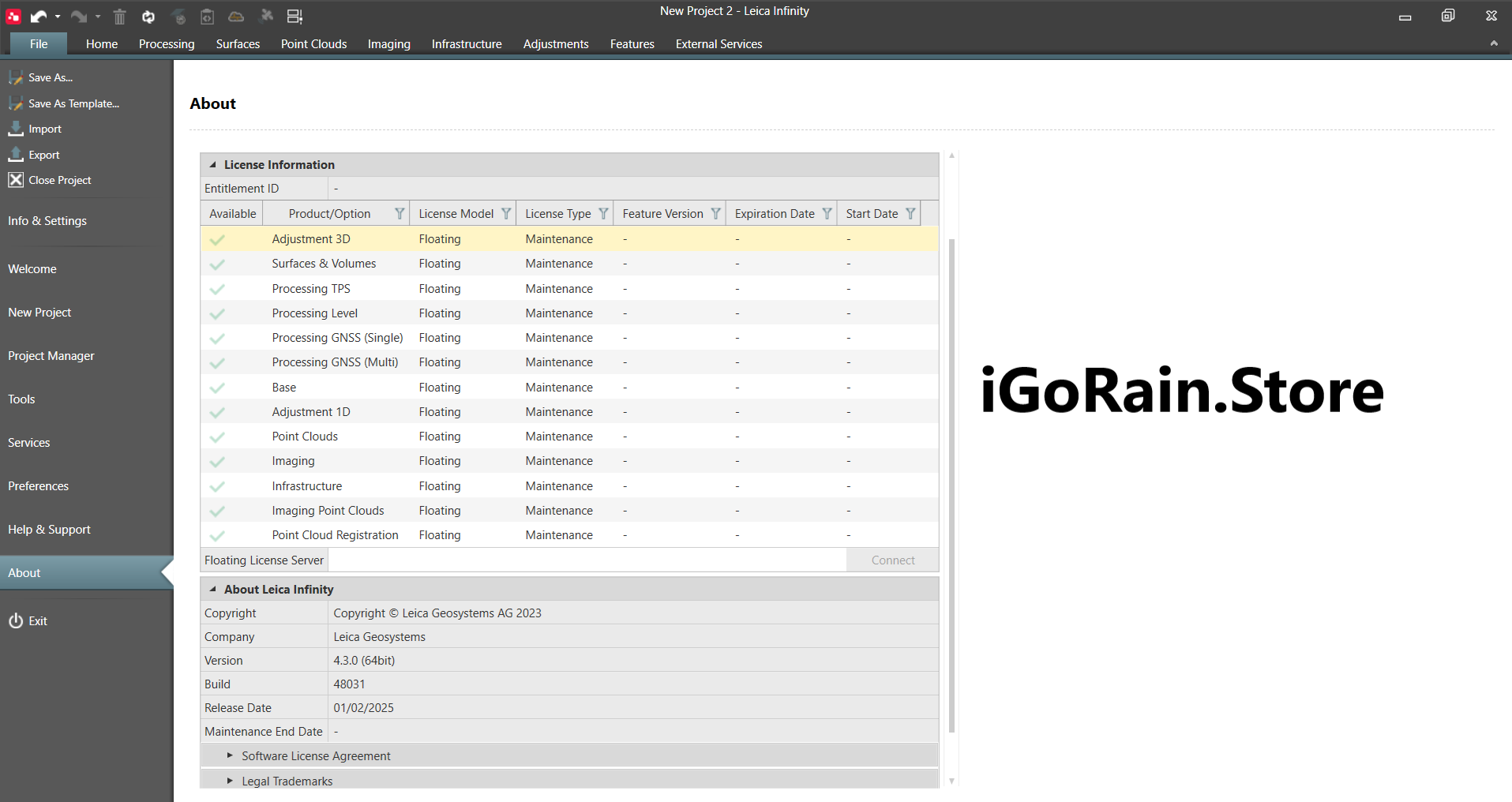The height and width of the screenshot is (802, 1512).
Task: Switch to the Point Clouds ribbon tab
Action: click(313, 44)
